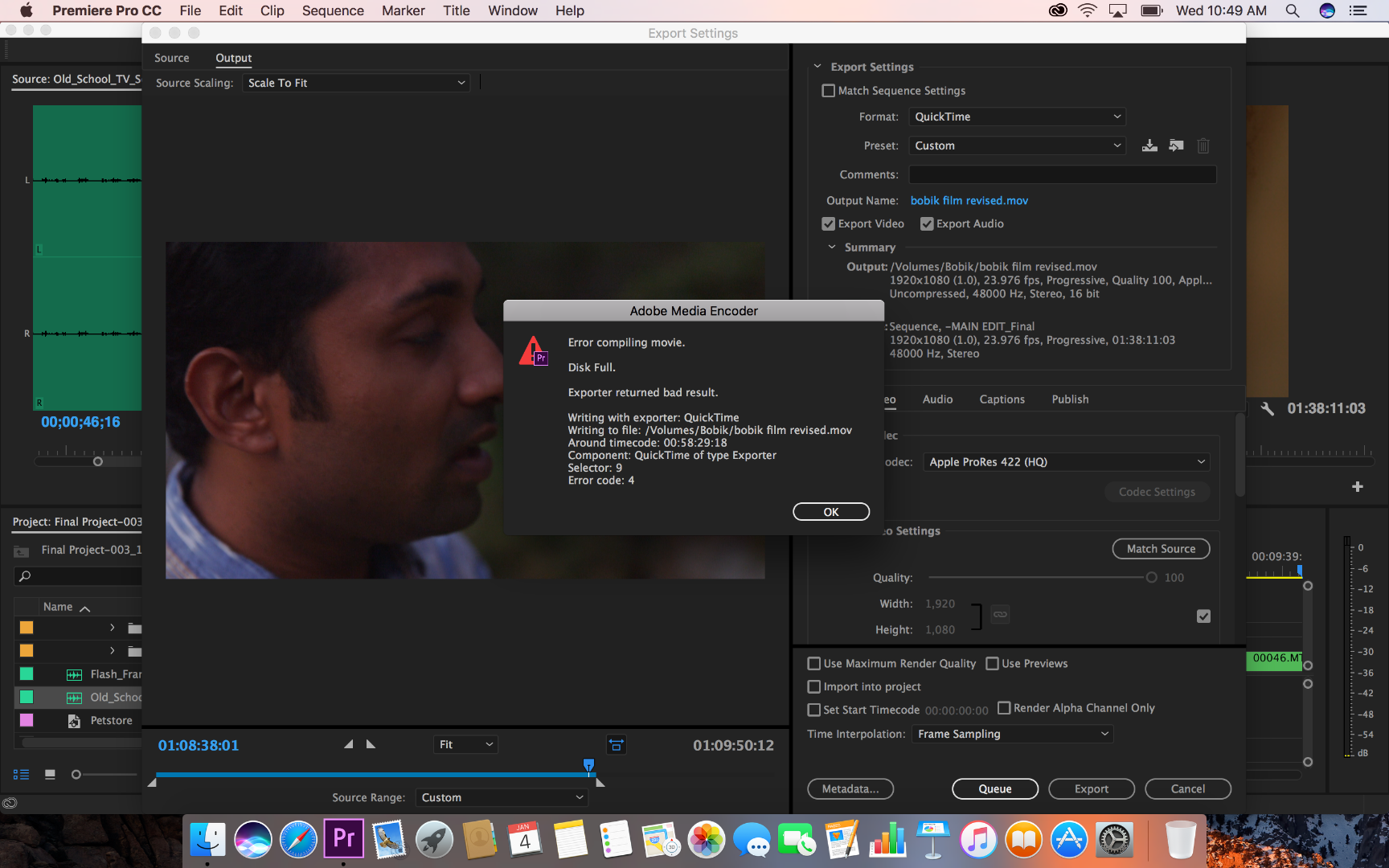This screenshot has width=1389, height=868.
Task: Click the Metadata... button
Action: coord(850,789)
